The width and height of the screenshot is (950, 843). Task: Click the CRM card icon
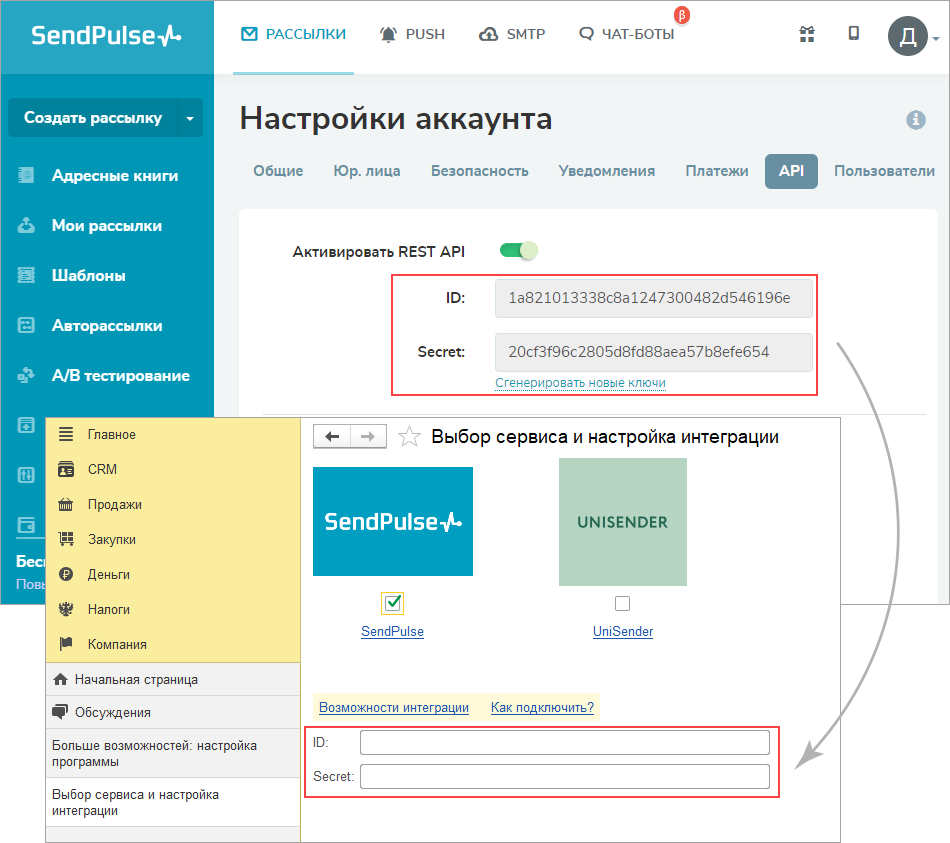[66, 469]
